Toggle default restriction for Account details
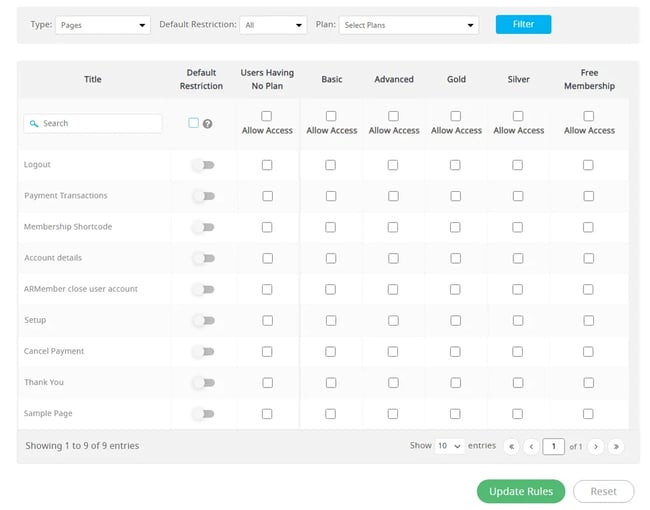650x510 pixels. [x=204, y=258]
